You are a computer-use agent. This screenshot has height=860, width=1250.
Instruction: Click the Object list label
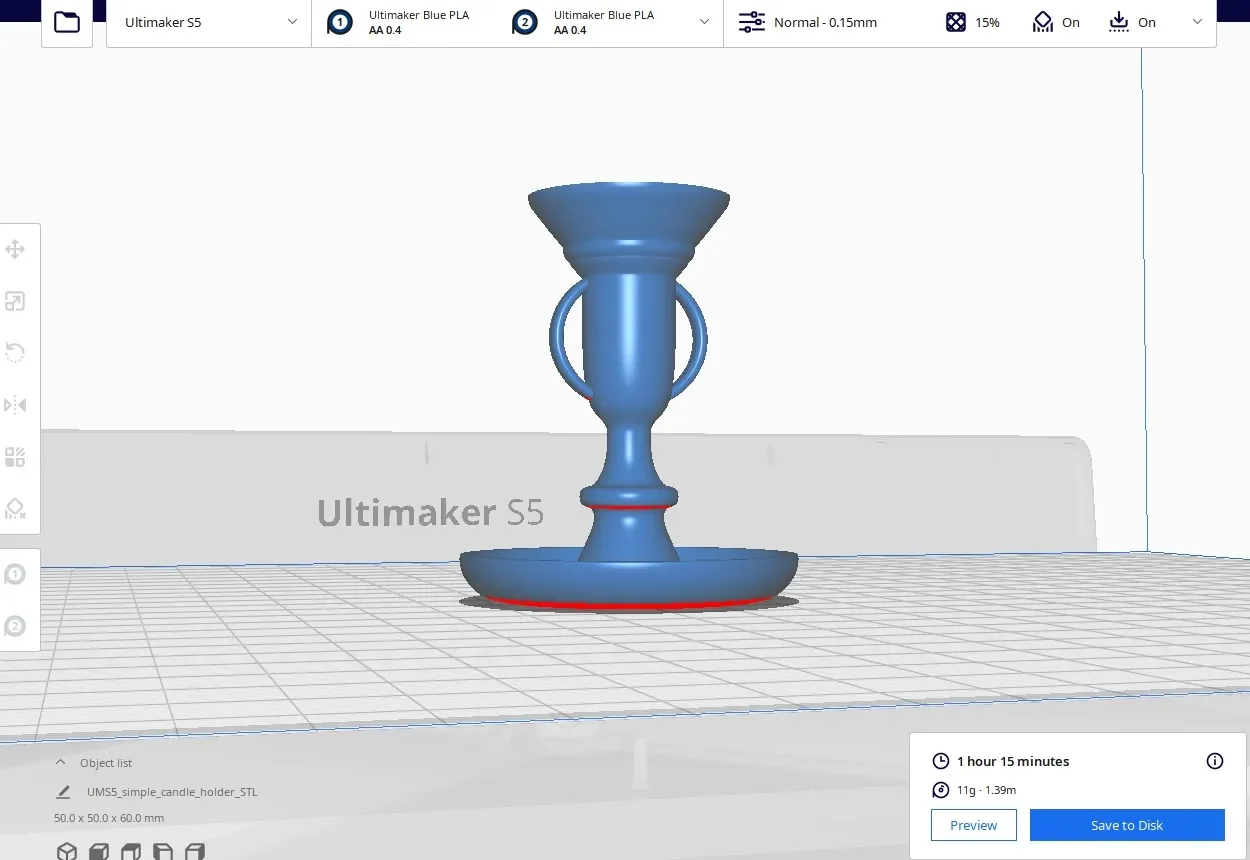point(106,763)
